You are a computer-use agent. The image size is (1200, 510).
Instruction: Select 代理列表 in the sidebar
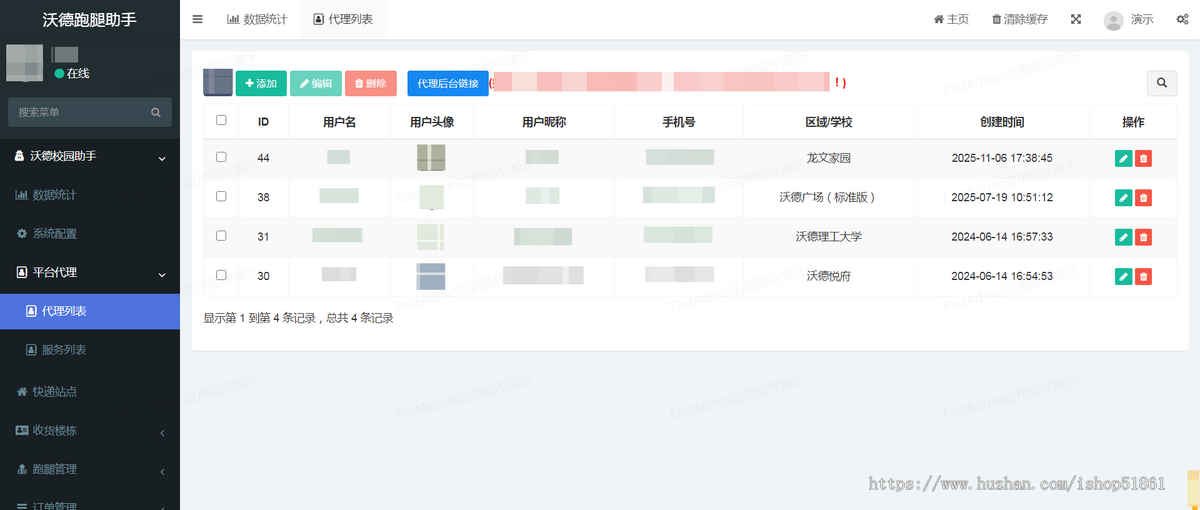tap(90, 311)
